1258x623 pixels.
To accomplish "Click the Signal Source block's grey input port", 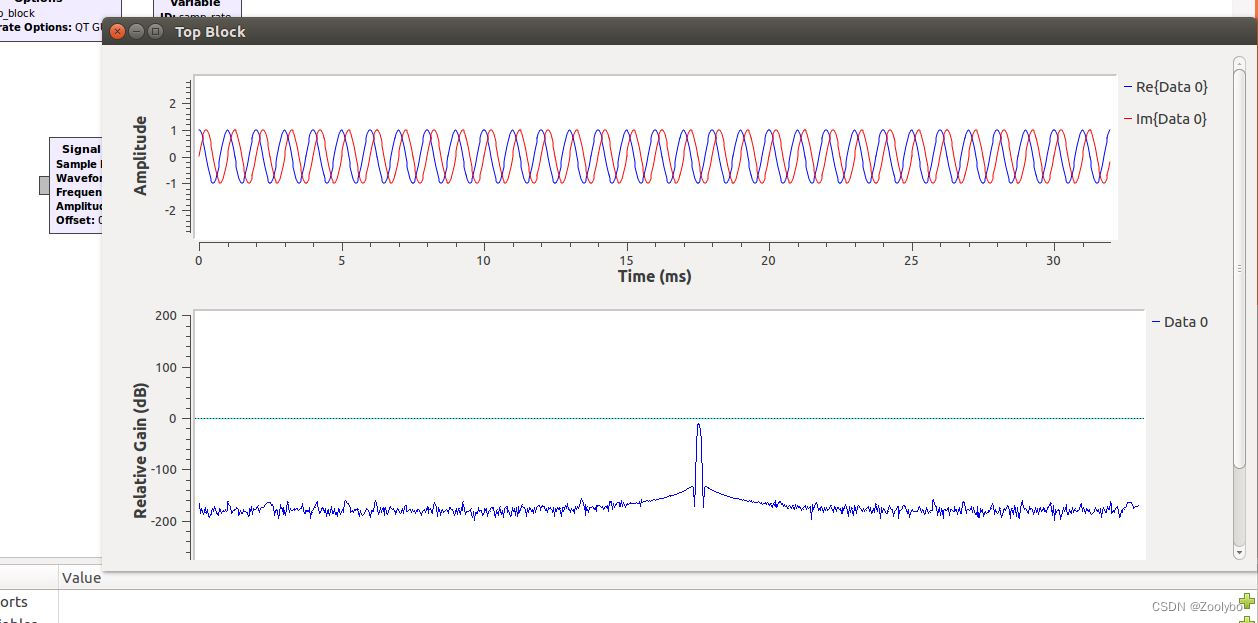I will pos(44,185).
